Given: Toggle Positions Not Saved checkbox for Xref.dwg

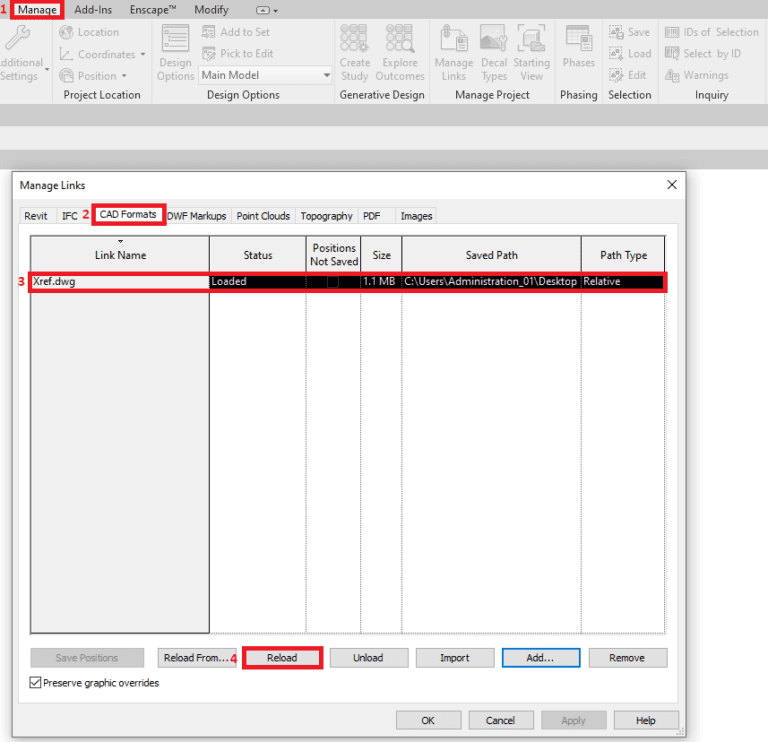Looking at the screenshot, I should coord(333,282).
